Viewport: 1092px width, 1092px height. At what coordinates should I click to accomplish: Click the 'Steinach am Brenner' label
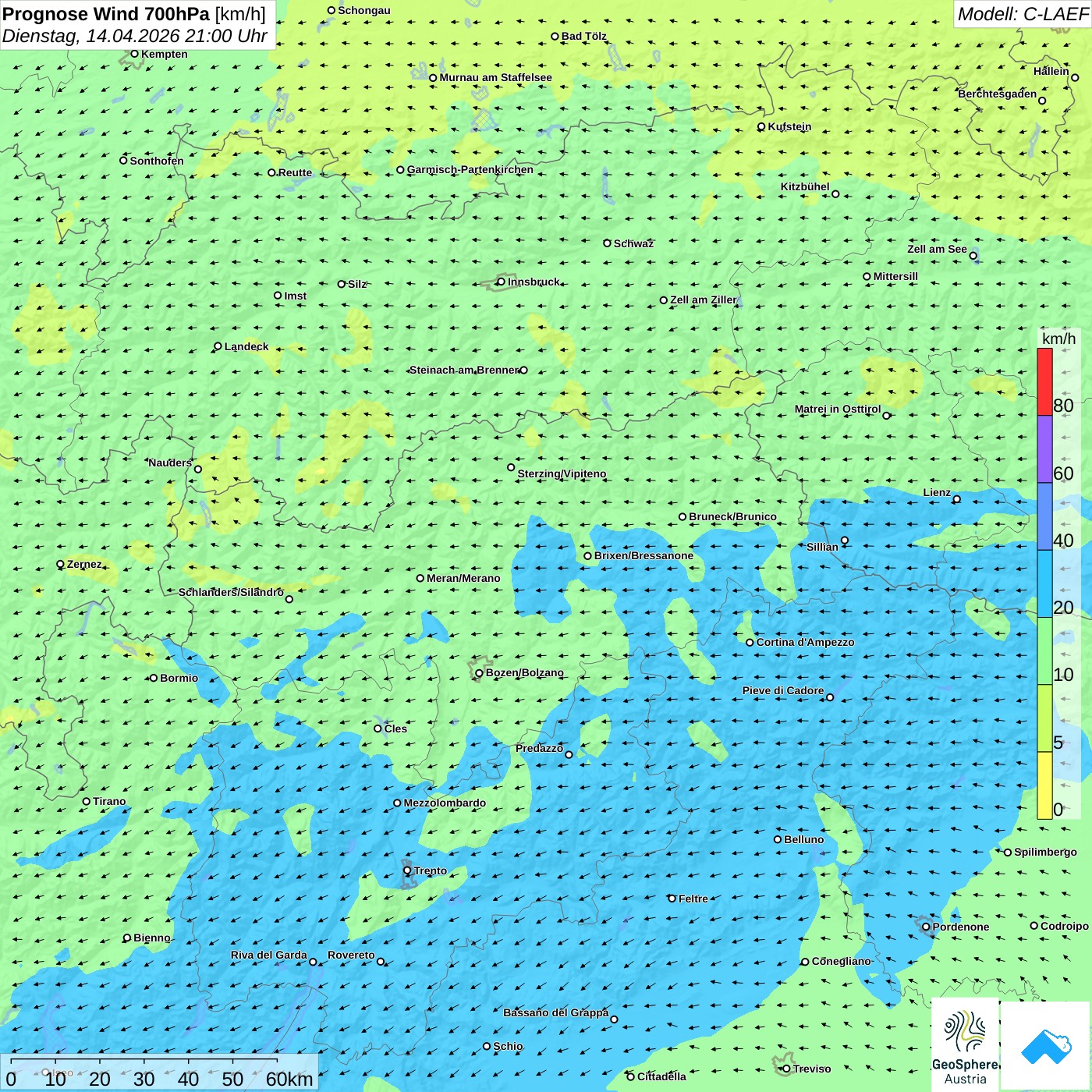pyautogui.click(x=464, y=370)
